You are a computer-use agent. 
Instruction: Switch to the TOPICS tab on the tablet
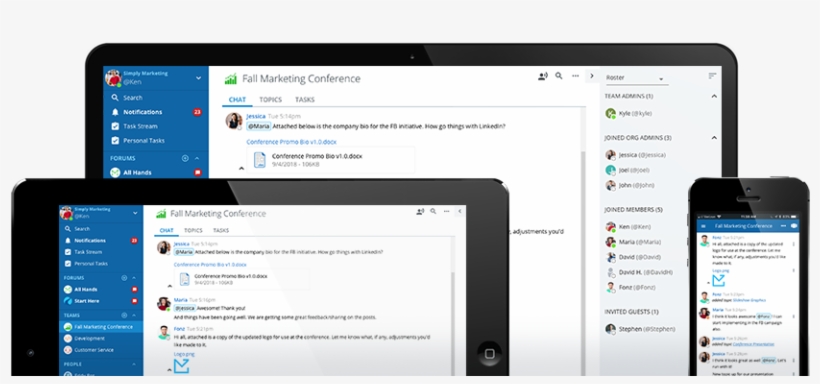[x=193, y=230]
